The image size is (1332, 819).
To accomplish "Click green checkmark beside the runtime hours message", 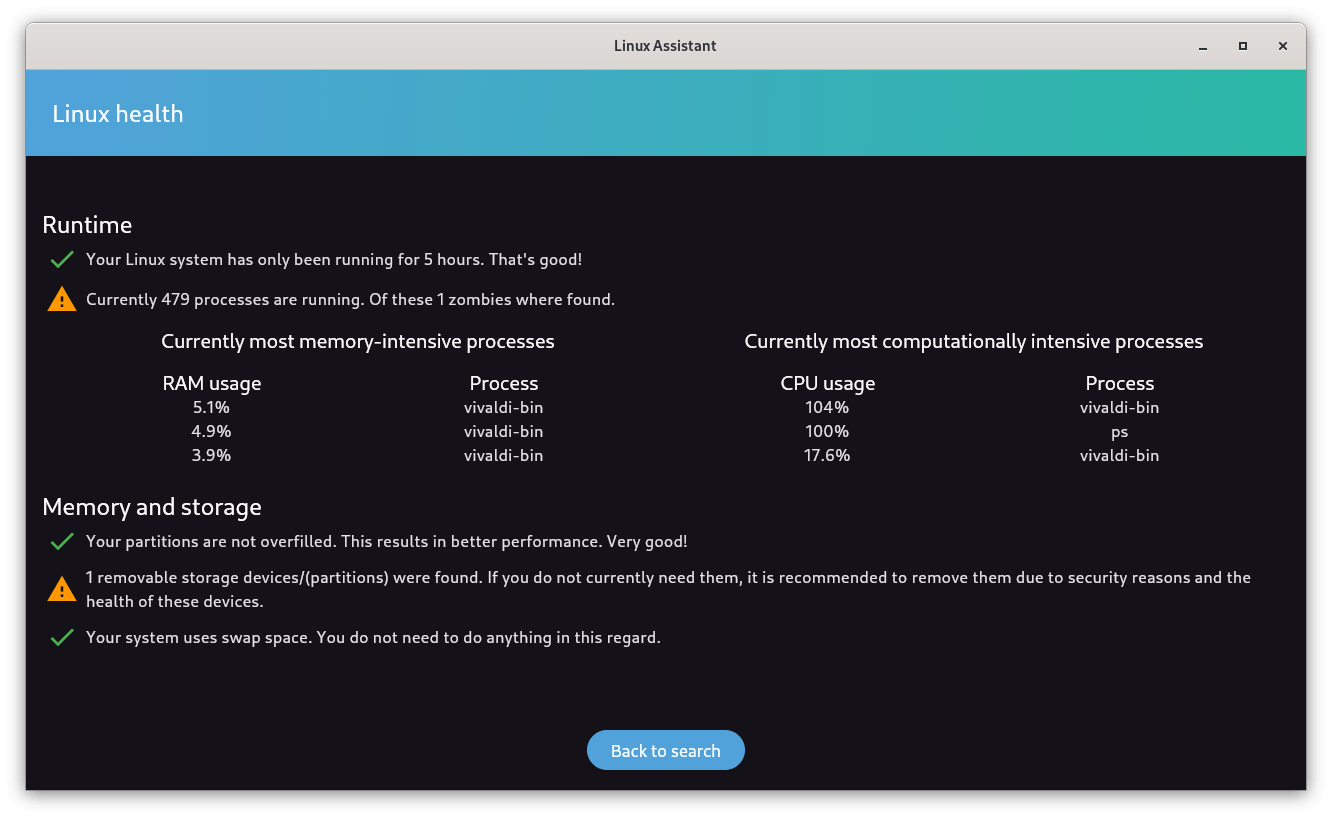I will [x=62, y=260].
